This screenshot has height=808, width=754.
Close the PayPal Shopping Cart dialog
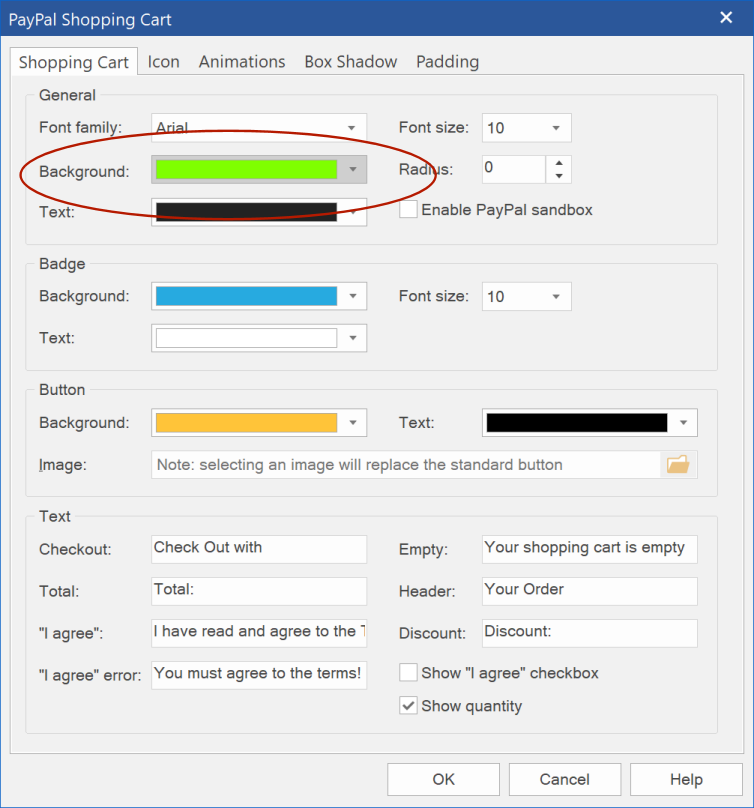click(726, 18)
